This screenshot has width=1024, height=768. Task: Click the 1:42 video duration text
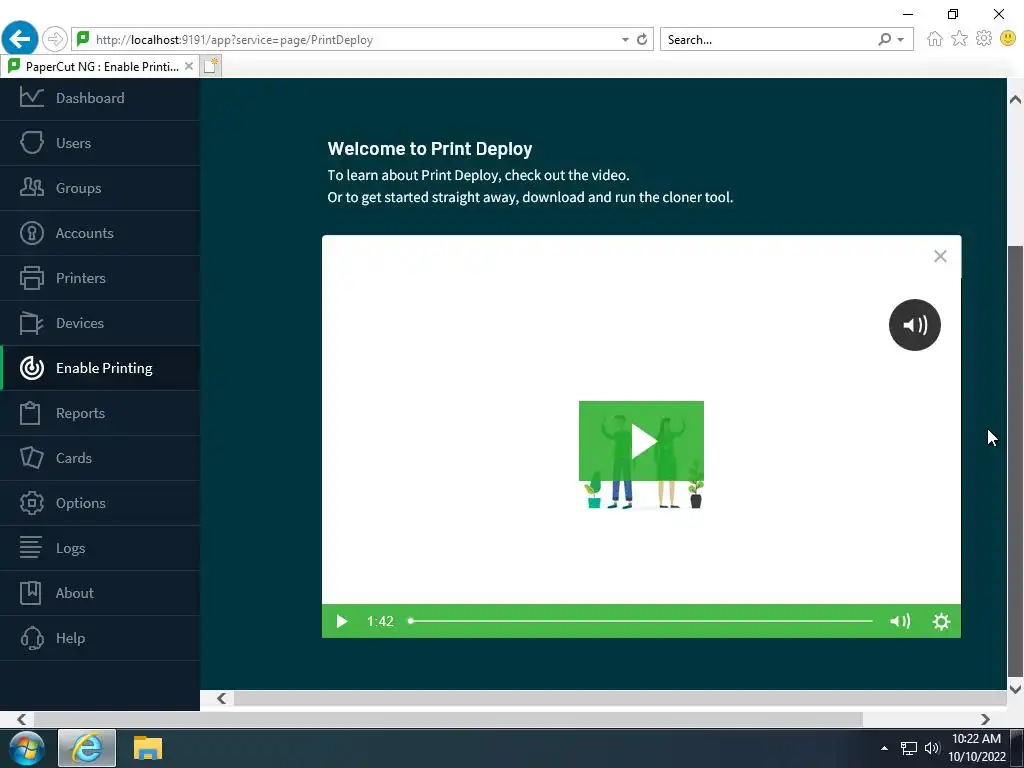click(x=380, y=621)
